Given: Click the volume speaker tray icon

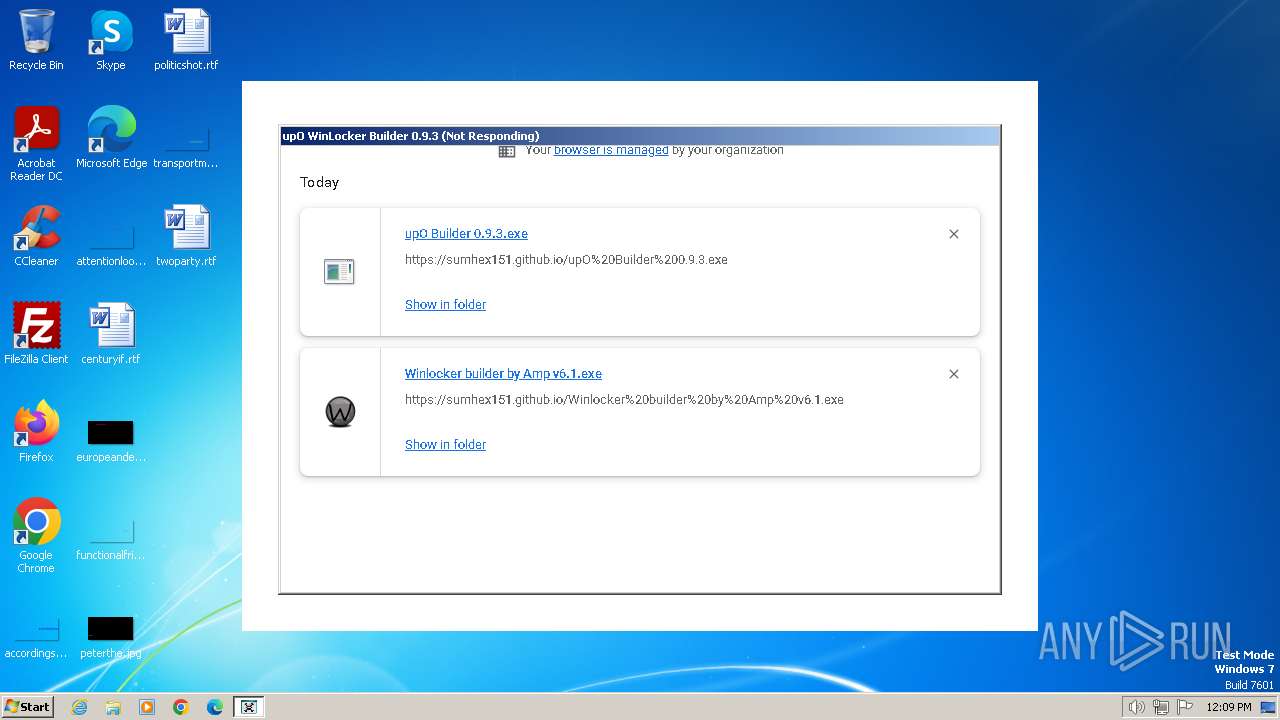Looking at the screenshot, I should pyautogui.click(x=1136, y=707).
